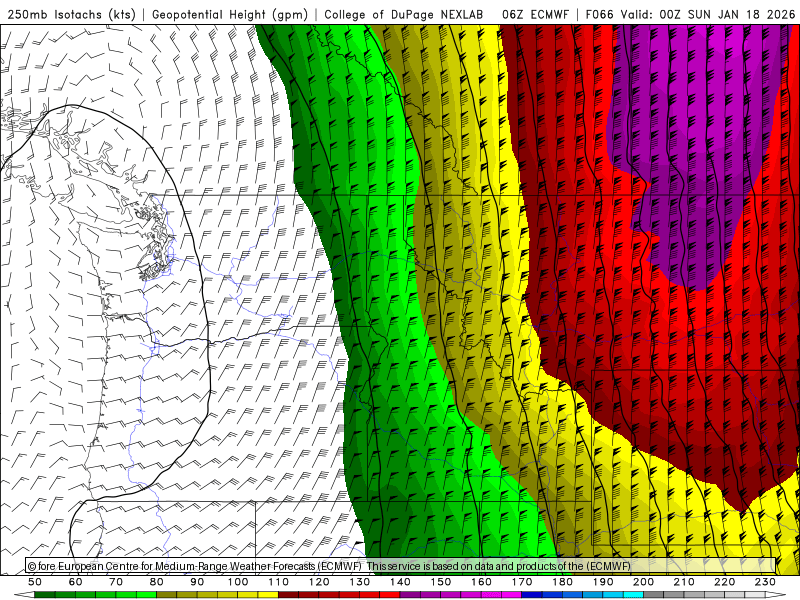Screen dimensions: 800x600
Task: Click the darkest green swatch starting the color bar
Action: pyautogui.click(x=45, y=594)
